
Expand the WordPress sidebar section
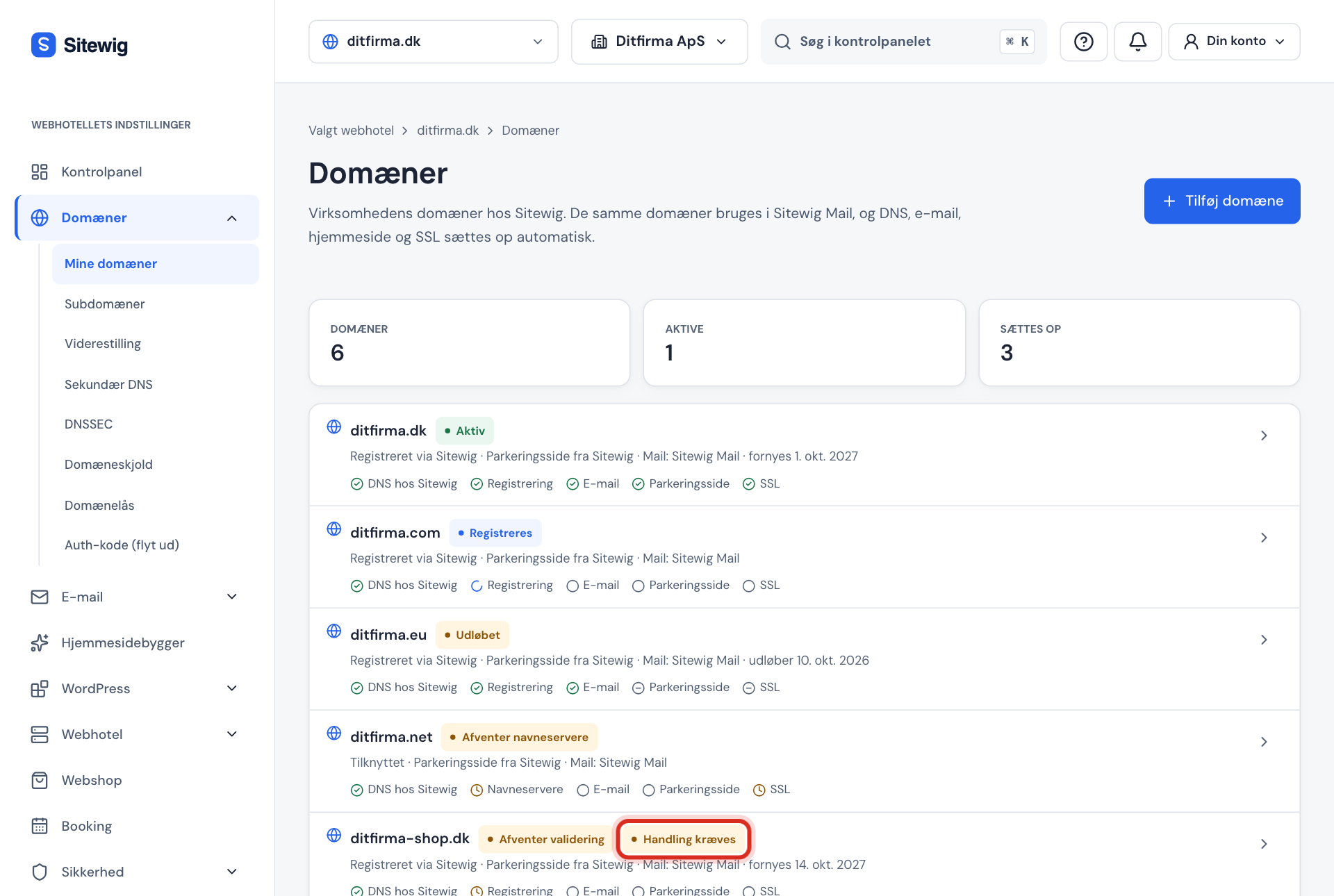[232, 688]
